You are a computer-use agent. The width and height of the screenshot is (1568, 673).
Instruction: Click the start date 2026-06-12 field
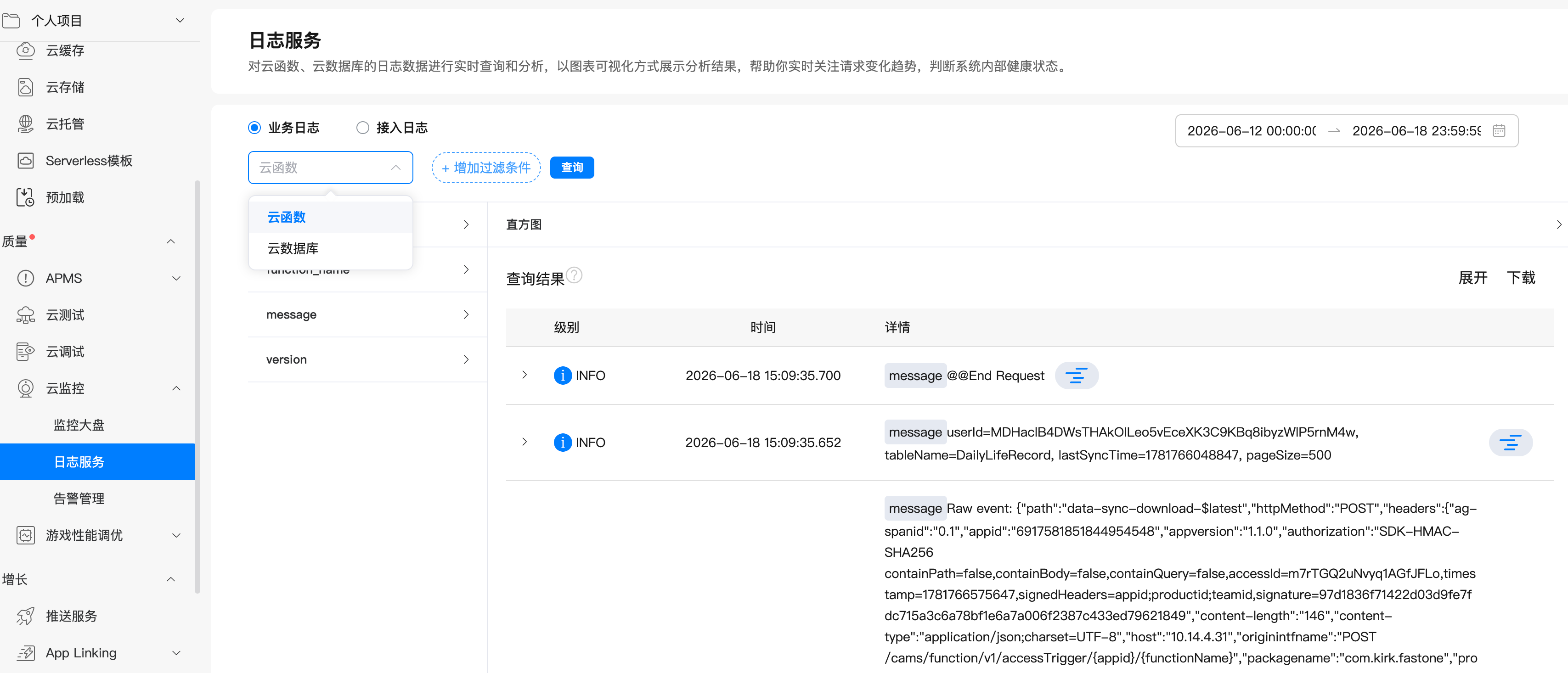tap(1252, 131)
